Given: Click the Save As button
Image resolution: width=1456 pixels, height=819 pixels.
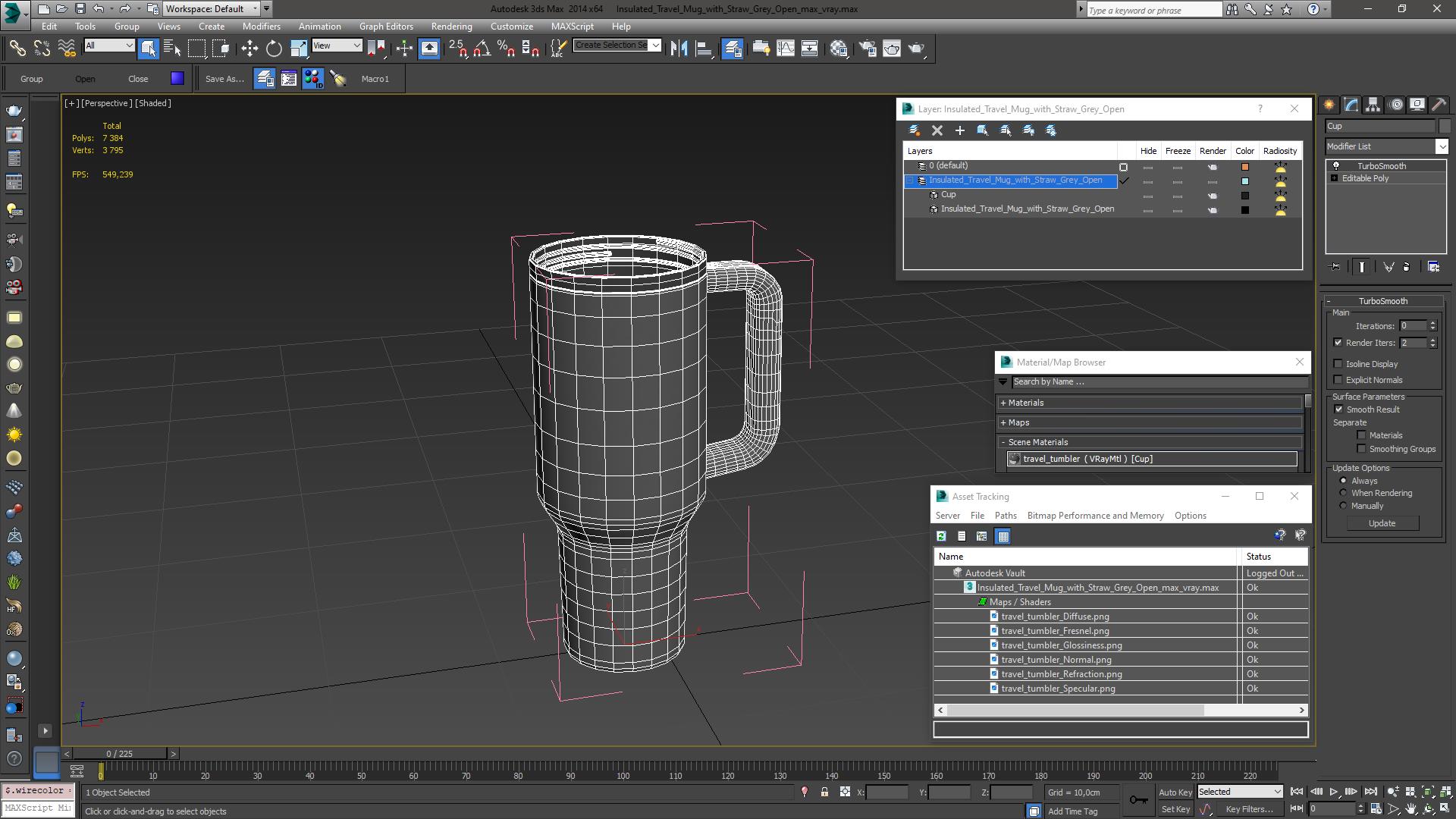Looking at the screenshot, I should pyautogui.click(x=224, y=79).
